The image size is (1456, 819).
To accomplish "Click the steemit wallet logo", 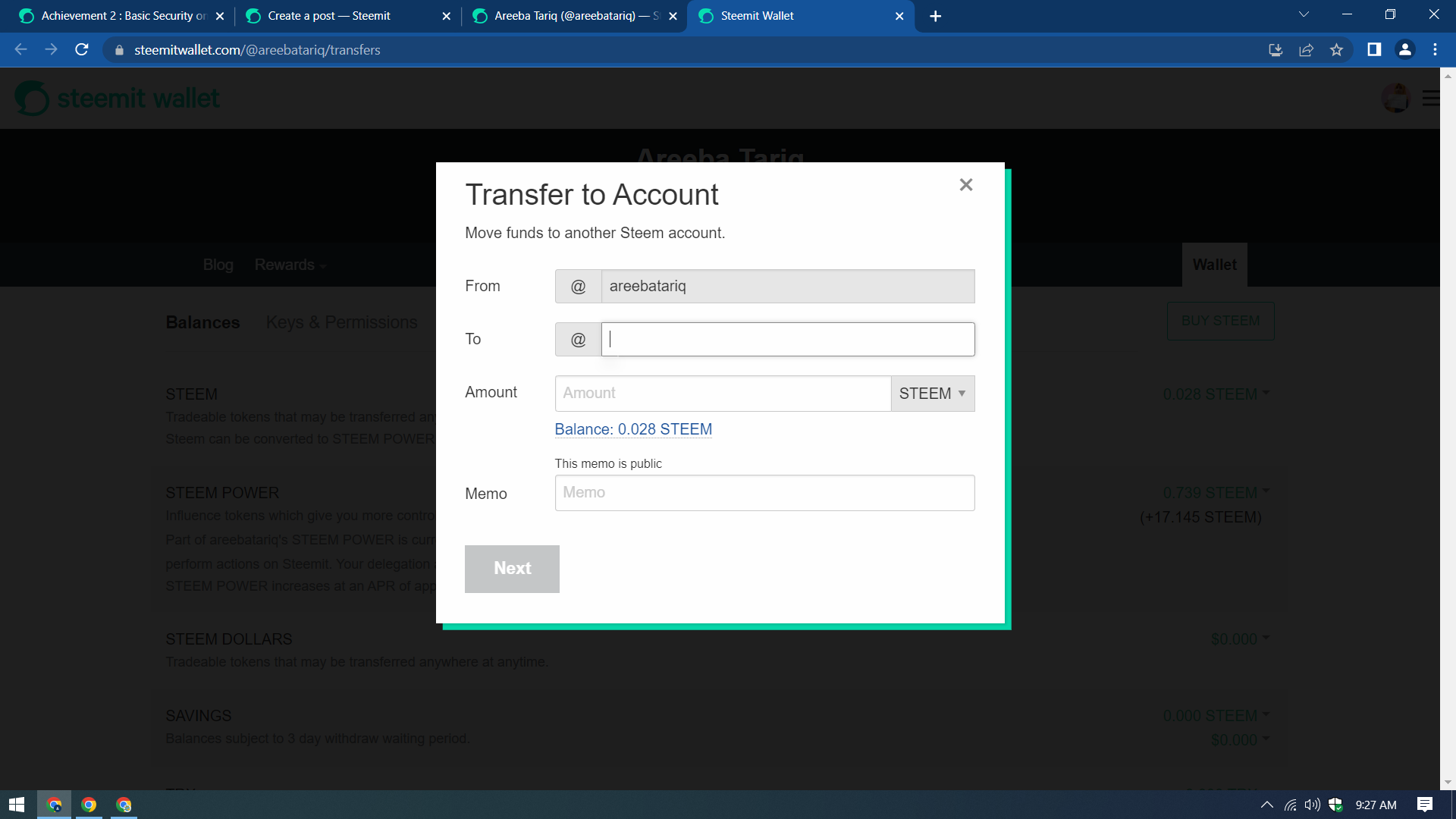I will point(118,98).
